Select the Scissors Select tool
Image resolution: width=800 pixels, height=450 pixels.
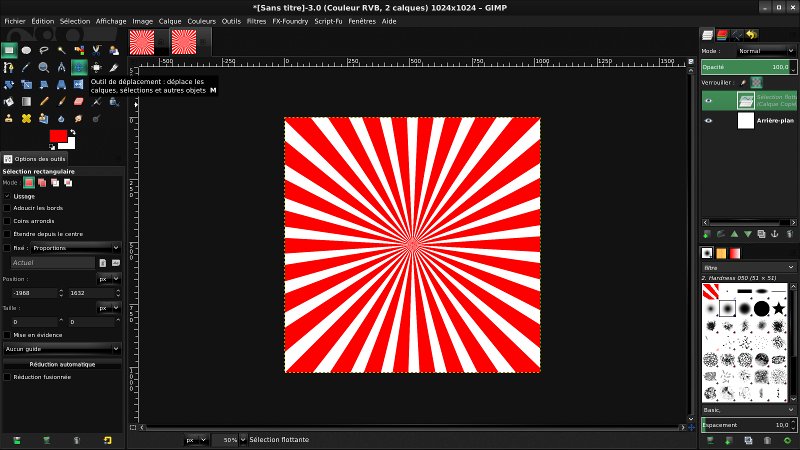pyautogui.click(x=96, y=50)
